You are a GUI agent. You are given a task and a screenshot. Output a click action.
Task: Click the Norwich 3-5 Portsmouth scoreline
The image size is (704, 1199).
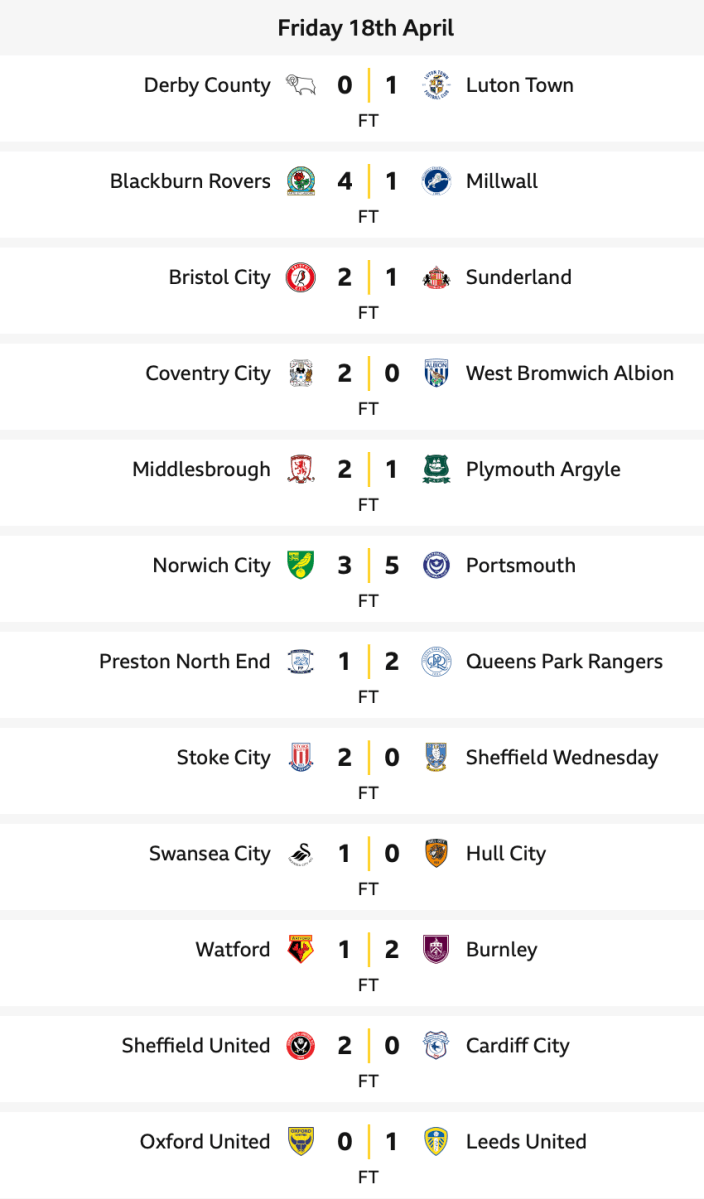coord(368,565)
